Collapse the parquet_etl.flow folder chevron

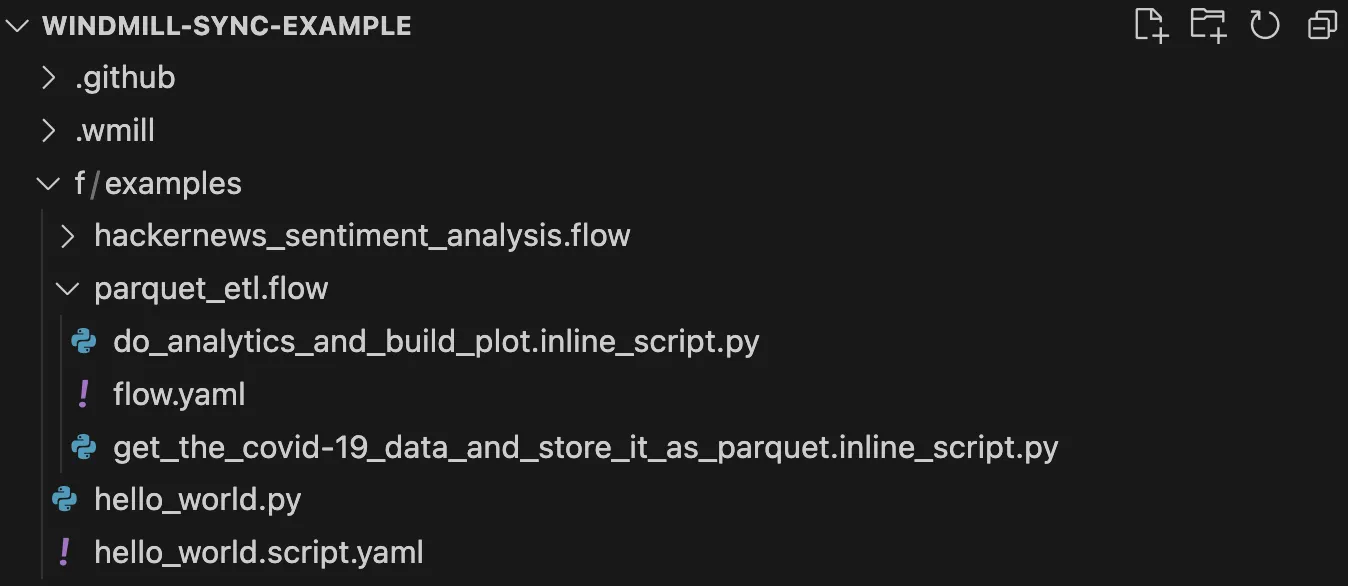pos(67,290)
